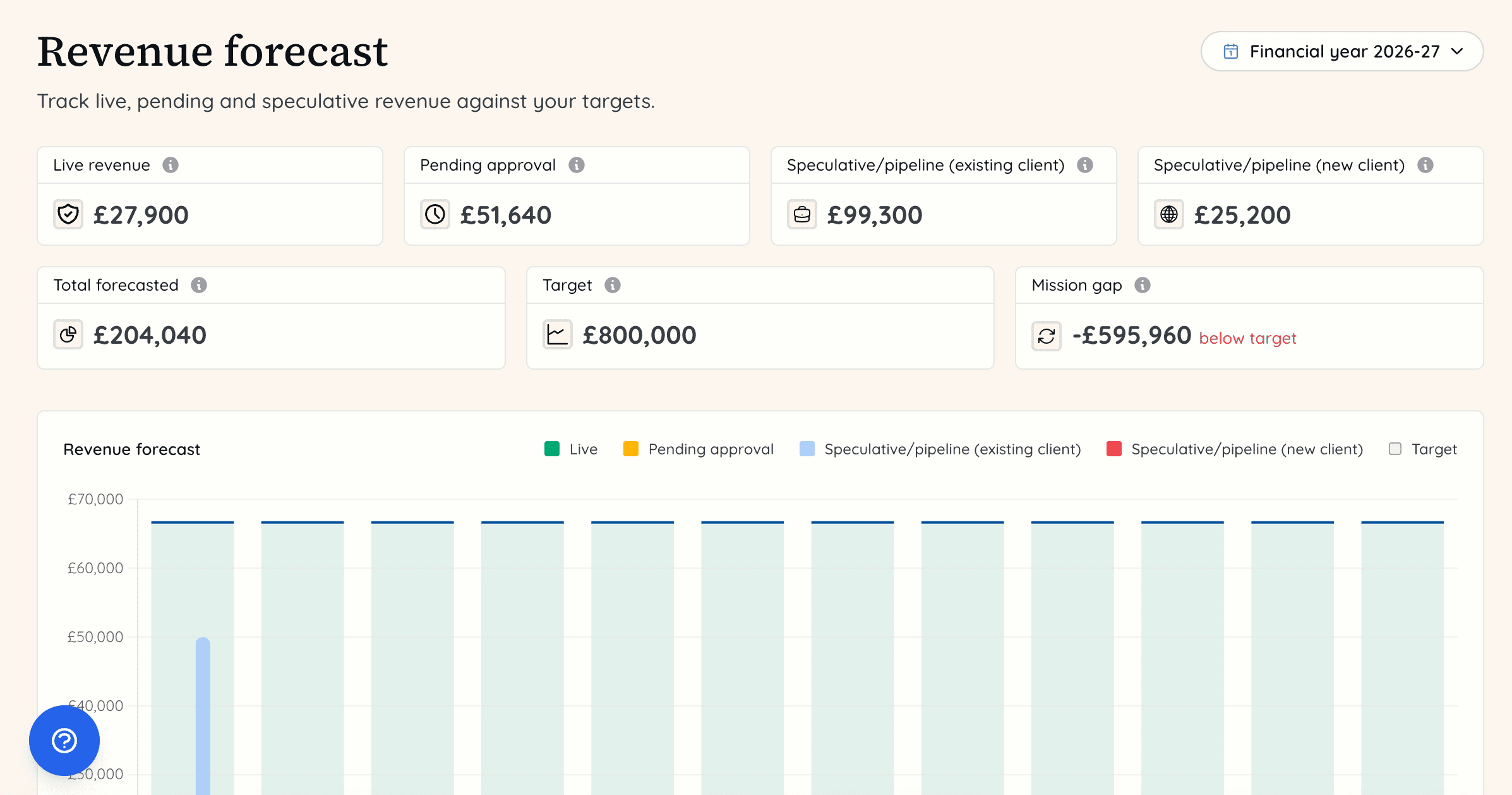Screen dimensions: 1512x795
Task: Click the calendar icon in year selector
Action: [1230, 51]
